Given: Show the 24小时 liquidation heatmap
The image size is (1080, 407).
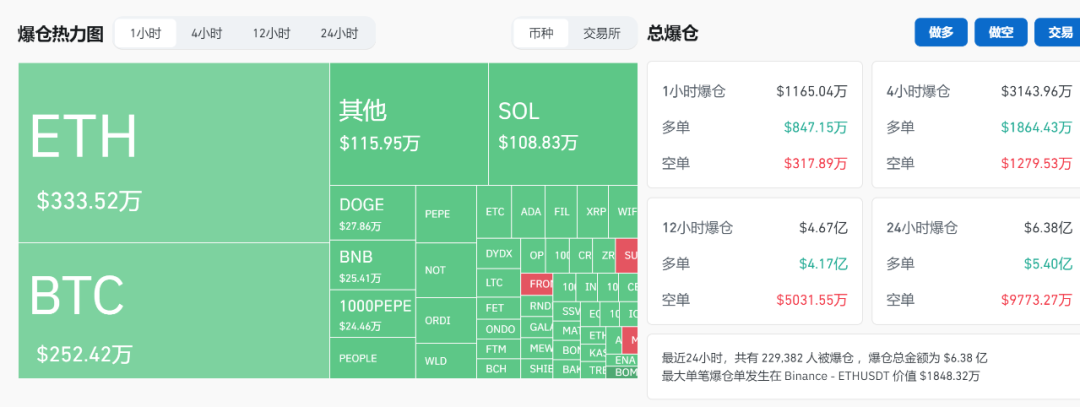Looking at the screenshot, I should coord(339,33).
